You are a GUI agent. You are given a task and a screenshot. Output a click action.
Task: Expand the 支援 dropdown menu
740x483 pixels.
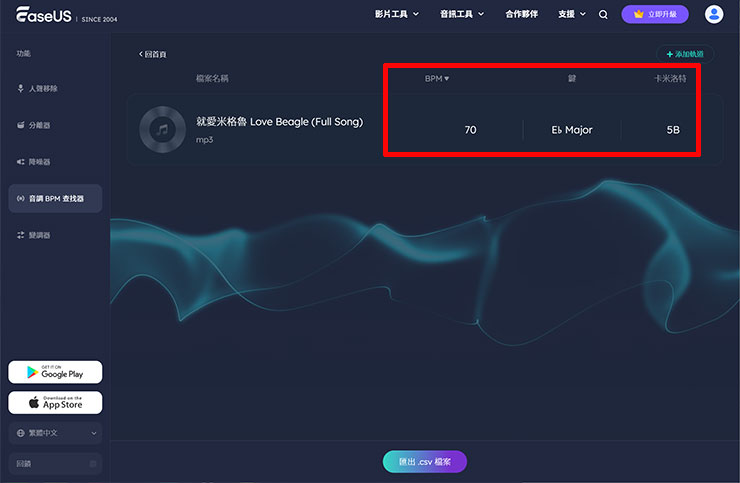[x=572, y=15]
